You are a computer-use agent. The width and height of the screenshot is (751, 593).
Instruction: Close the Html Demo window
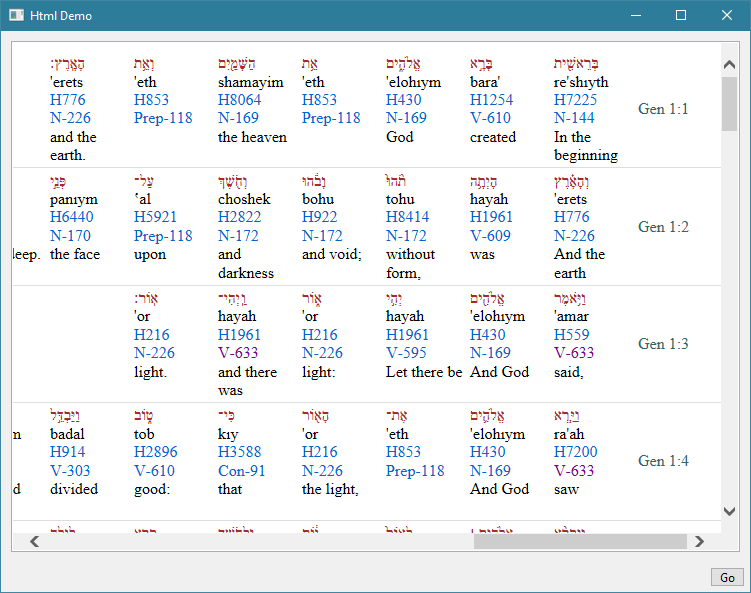point(727,15)
